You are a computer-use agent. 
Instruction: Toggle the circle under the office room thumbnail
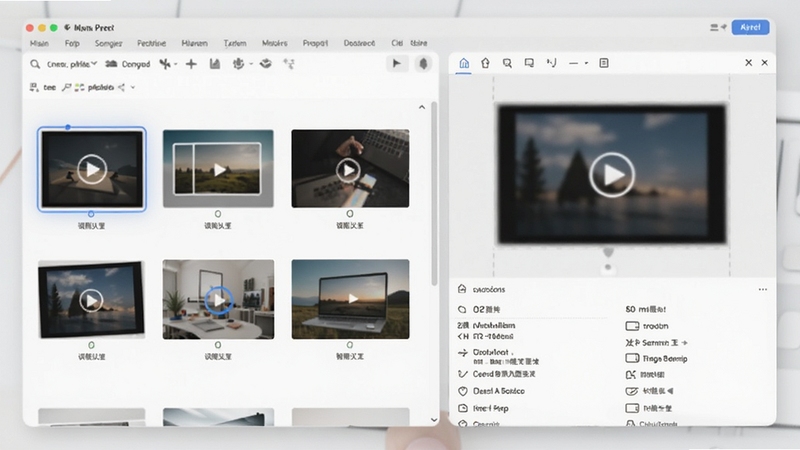(x=218, y=345)
